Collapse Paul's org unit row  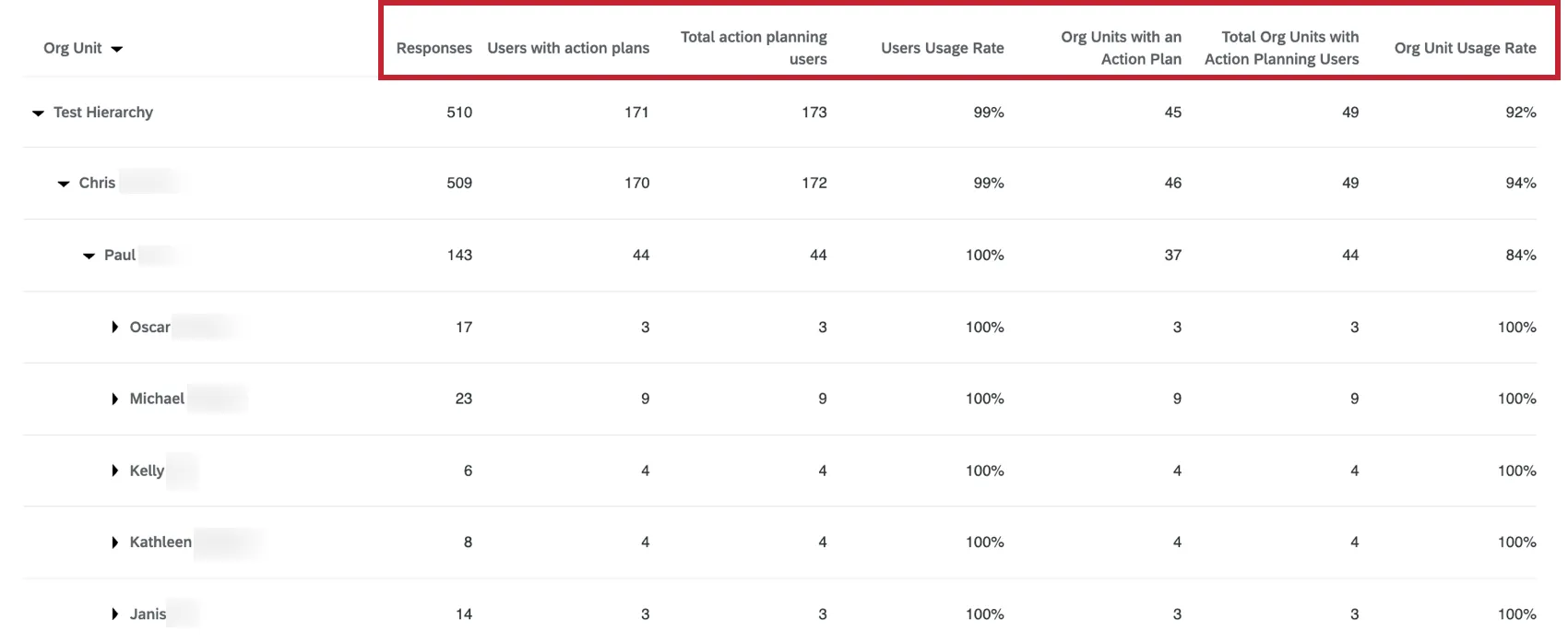[x=89, y=255]
